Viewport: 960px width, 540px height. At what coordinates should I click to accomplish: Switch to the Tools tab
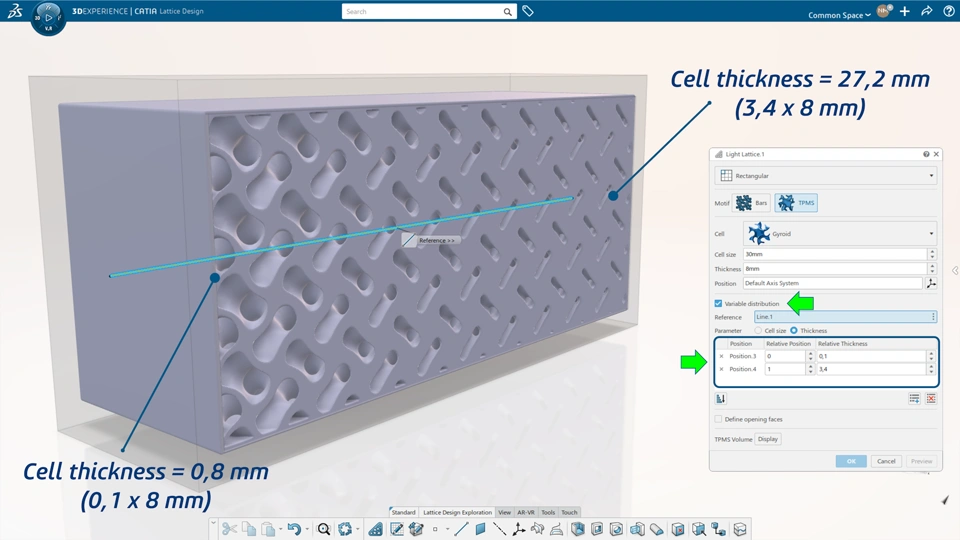pyautogui.click(x=548, y=512)
